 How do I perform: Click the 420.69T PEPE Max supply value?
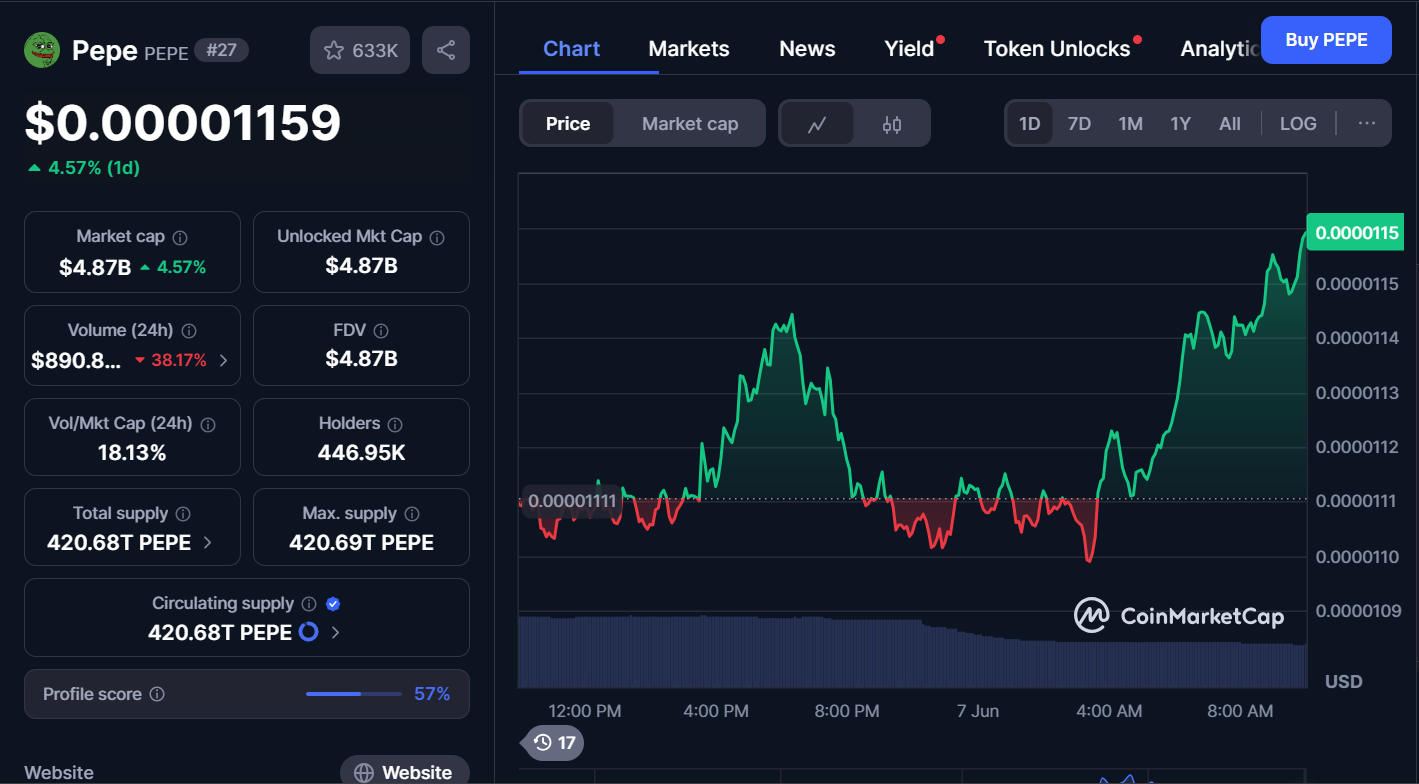tap(361, 543)
